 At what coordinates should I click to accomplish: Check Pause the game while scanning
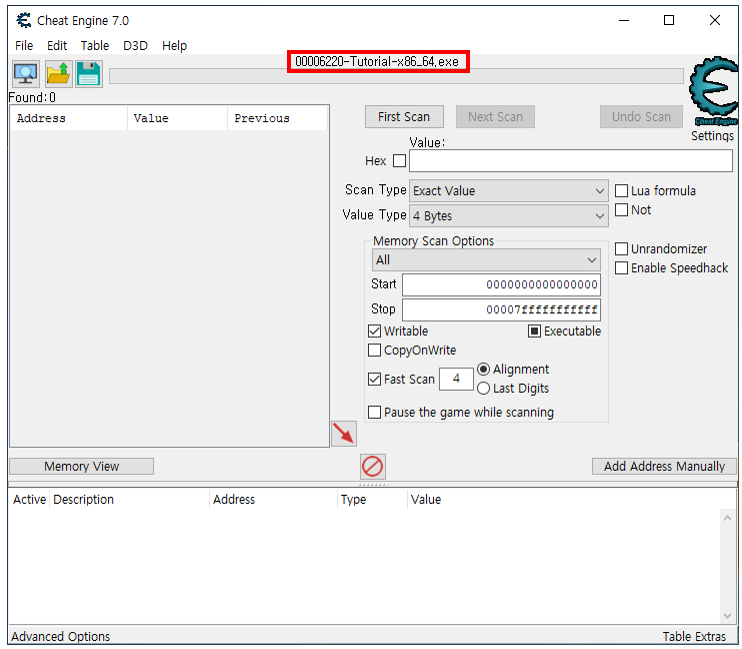[374, 412]
